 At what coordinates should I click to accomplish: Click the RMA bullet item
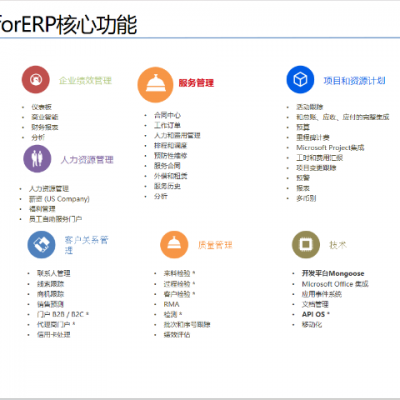pos(171,304)
